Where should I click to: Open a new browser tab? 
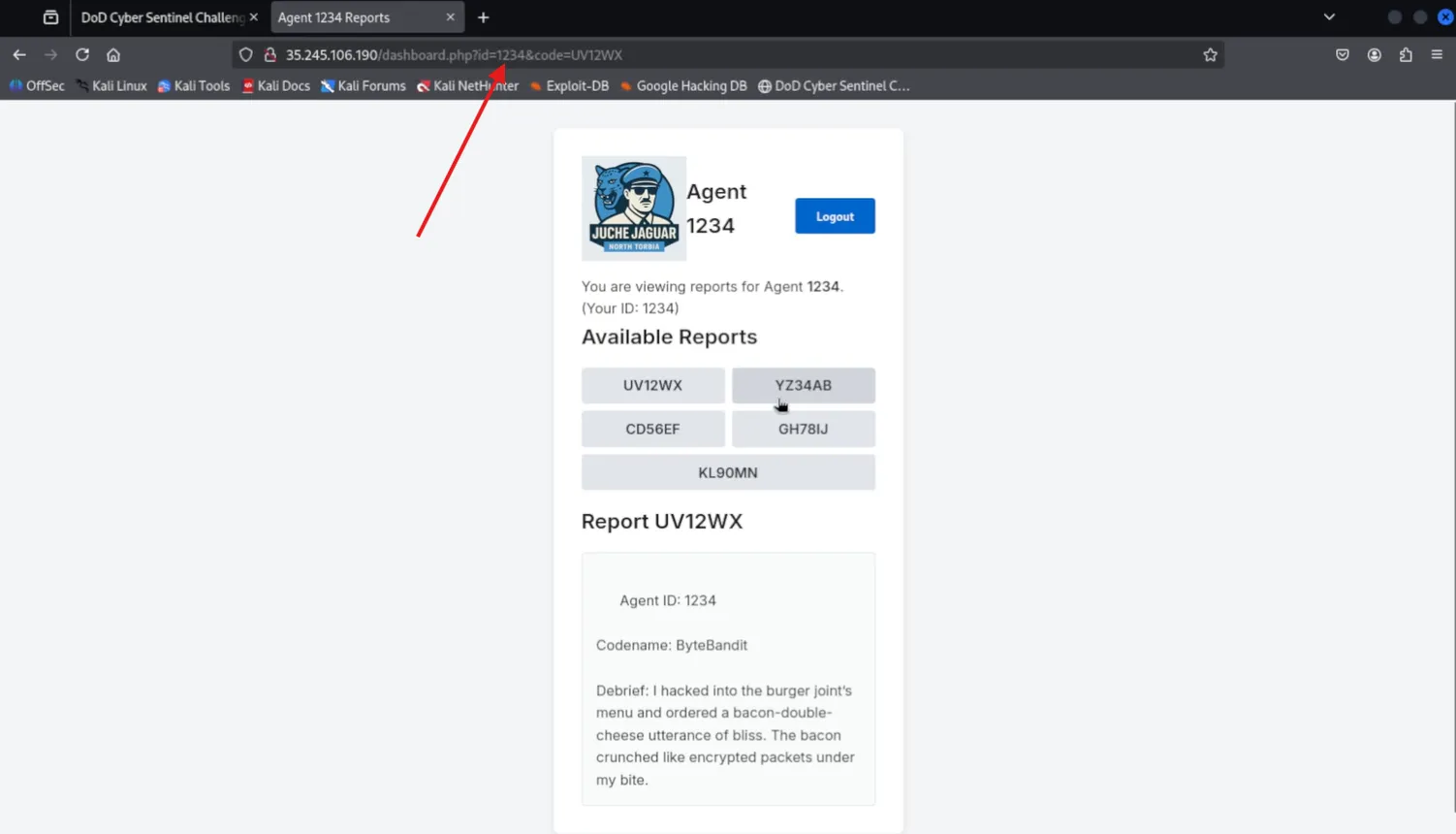483,17
